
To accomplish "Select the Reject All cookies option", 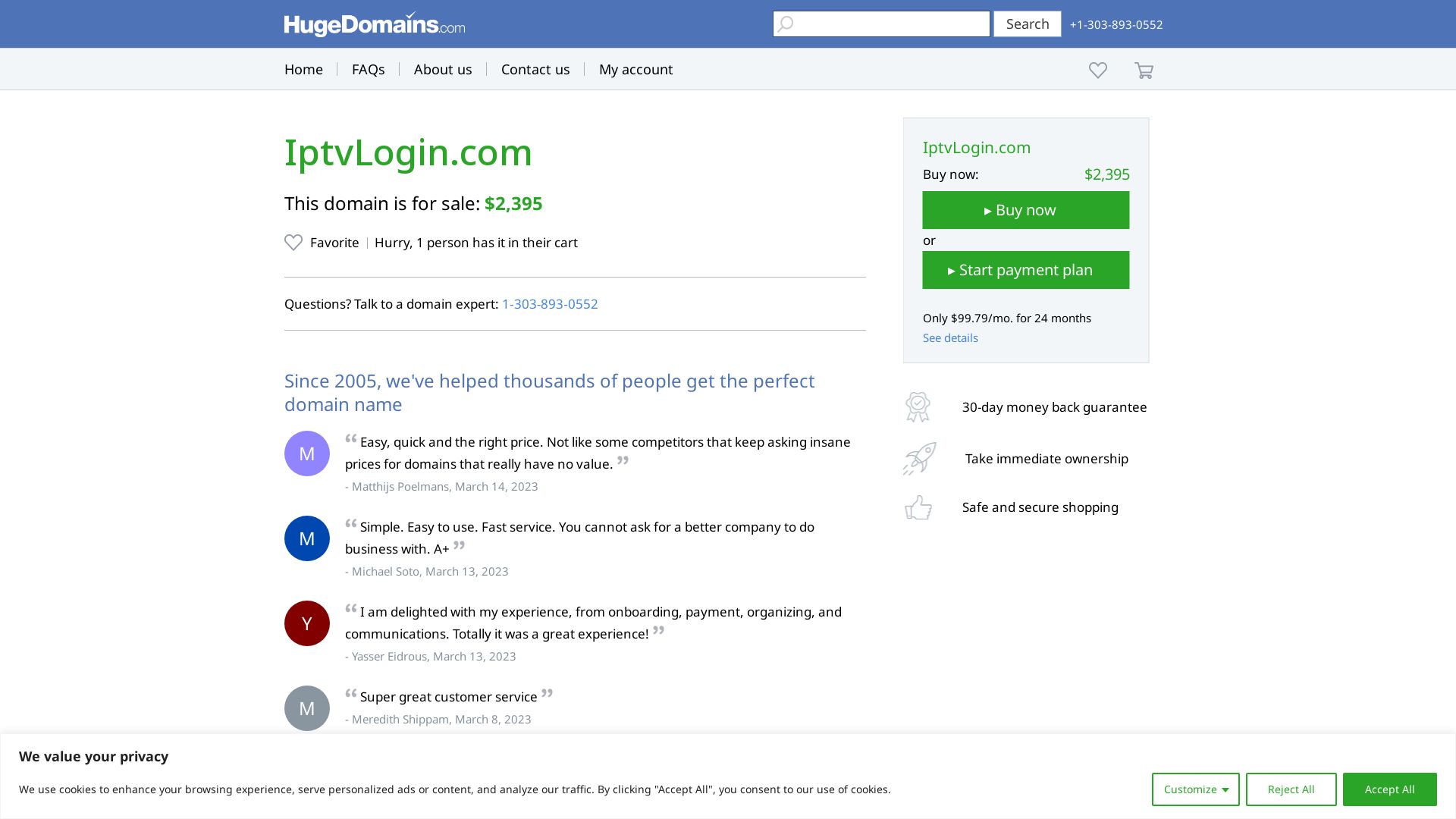I will (1291, 789).
